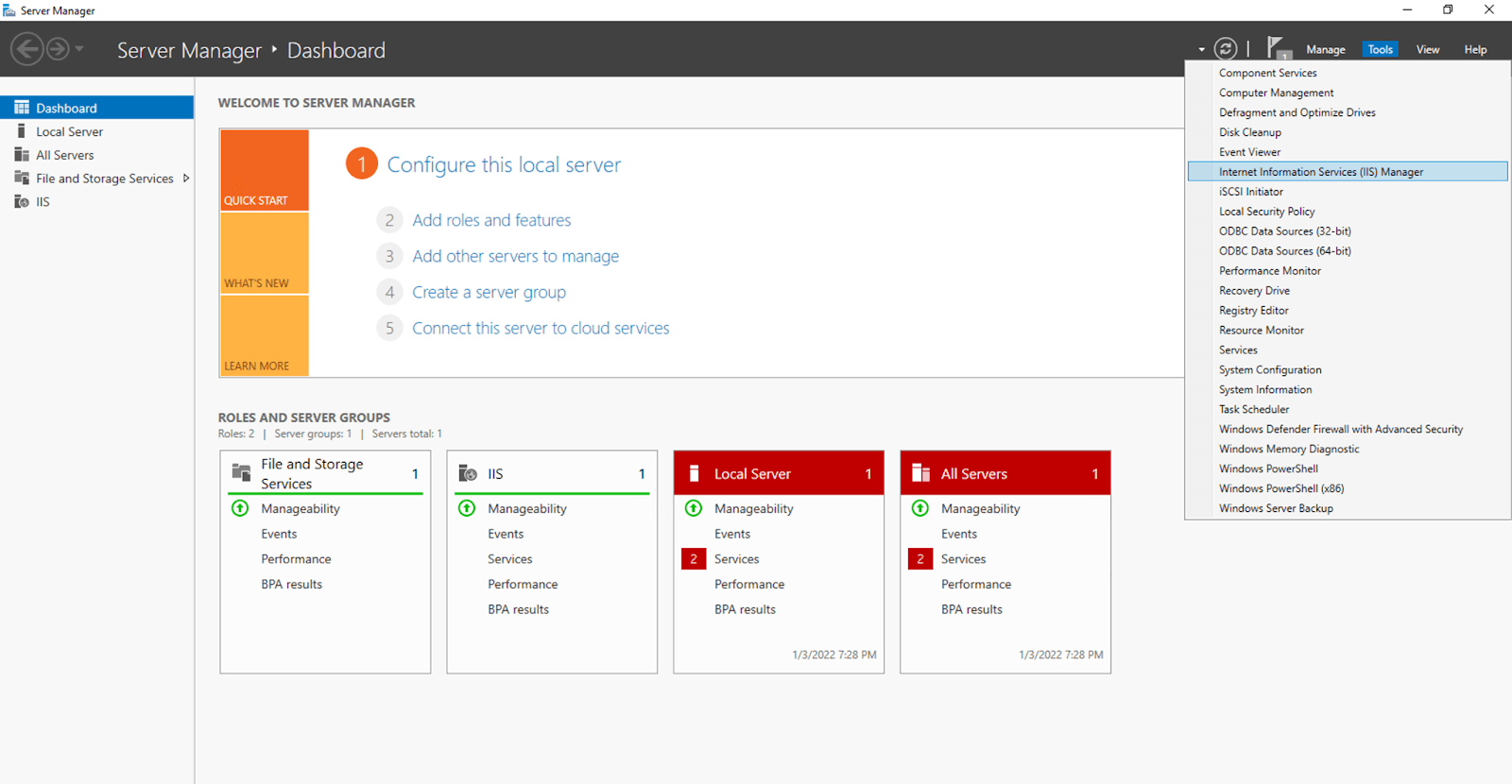
Task: Open the notifications flag icon
Action: pos(1278,48)
